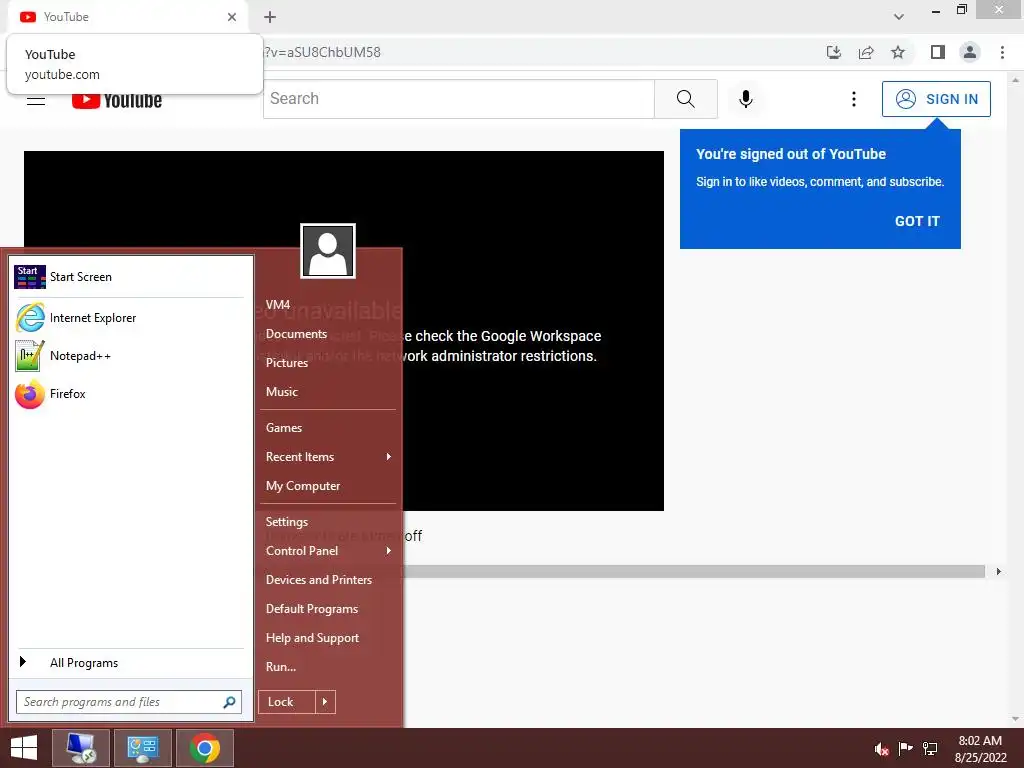1024x768 pixels.
Task: Click Run... in Start menu
Action: click(x=281, y=667)
